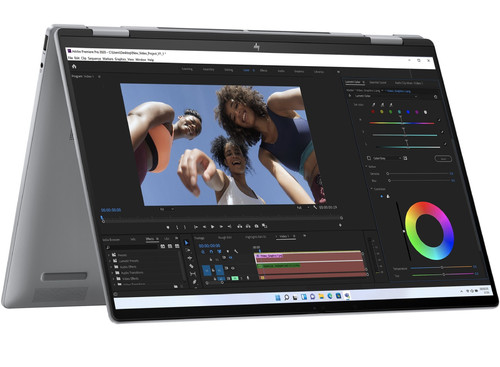Toggle the green Mute button on the audio track
Viewport: 500px width, 367px height.
click(235, 278)
